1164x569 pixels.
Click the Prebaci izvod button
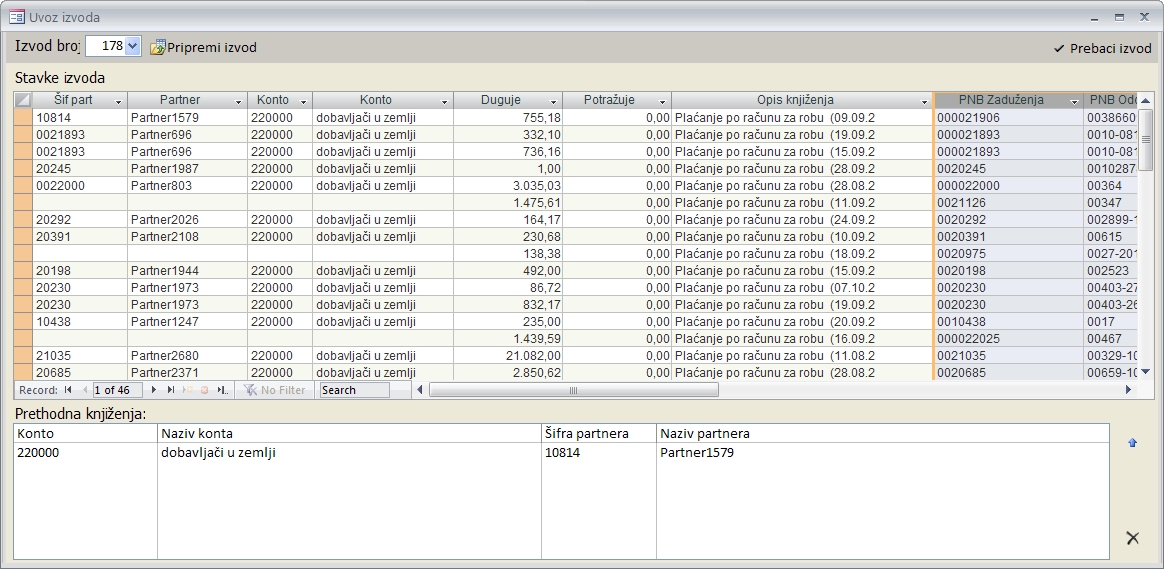pos(1103,48)
